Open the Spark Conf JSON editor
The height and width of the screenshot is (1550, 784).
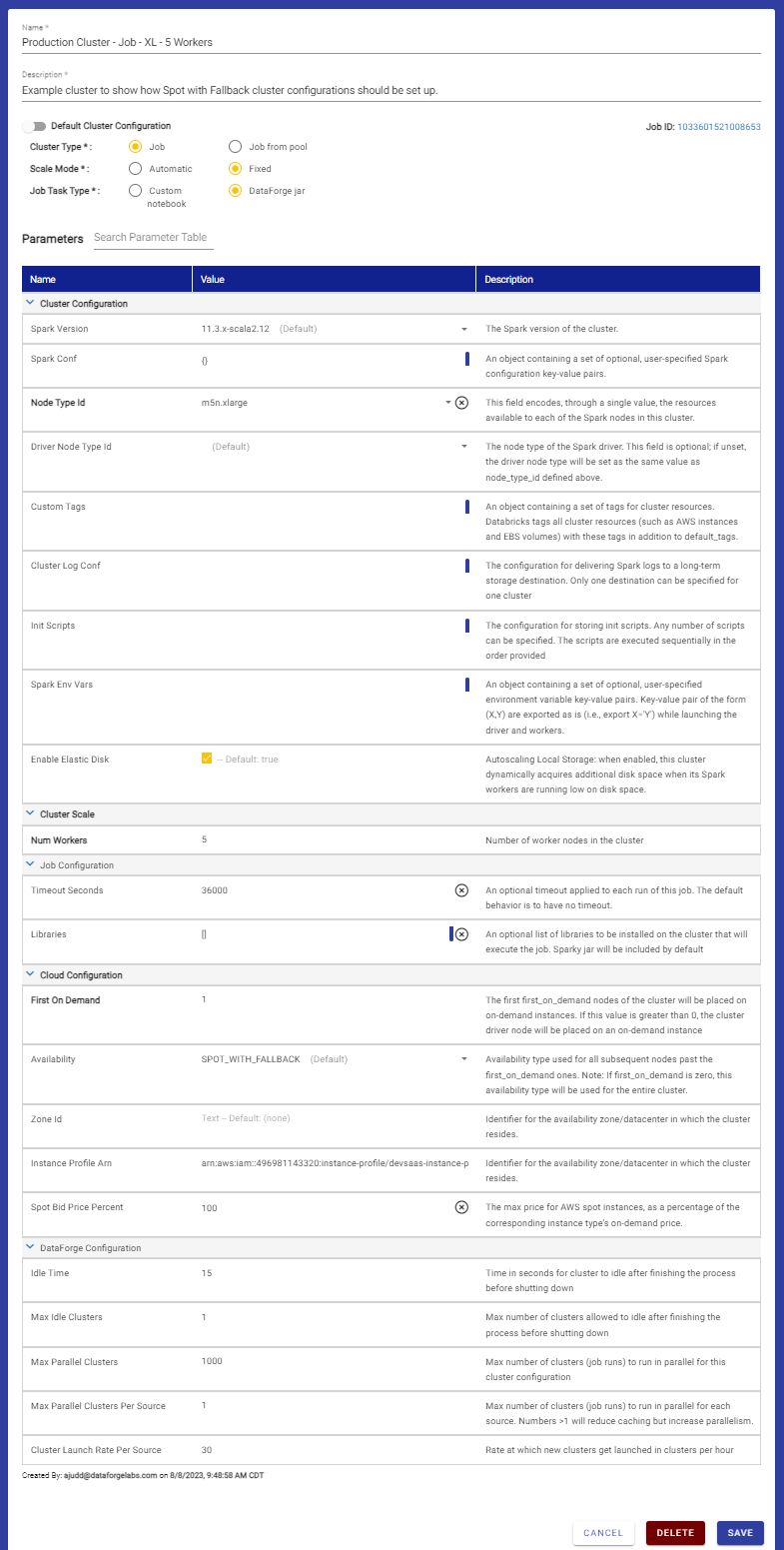pos(467,358)
